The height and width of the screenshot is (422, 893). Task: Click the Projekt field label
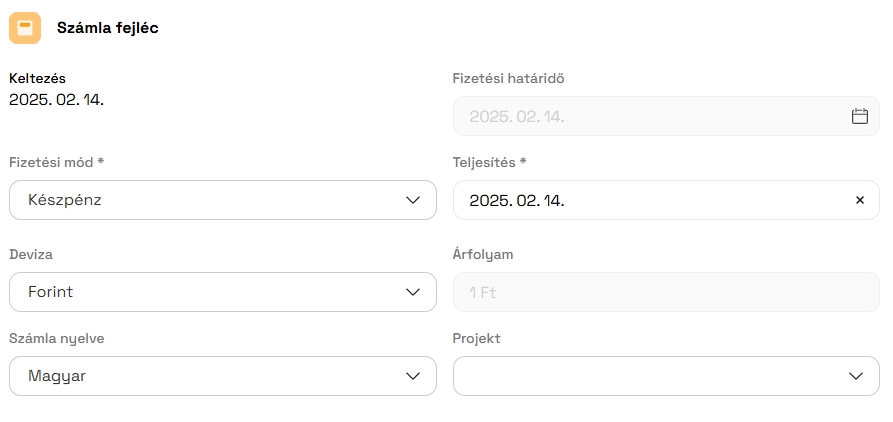477,338
